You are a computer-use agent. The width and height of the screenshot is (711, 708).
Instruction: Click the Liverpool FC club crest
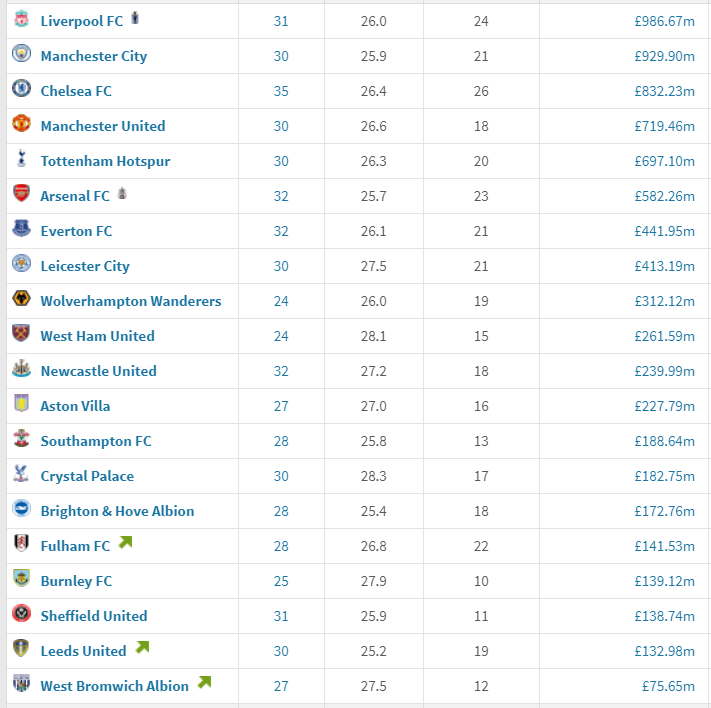pyautogui.click(x=21, y=19)
